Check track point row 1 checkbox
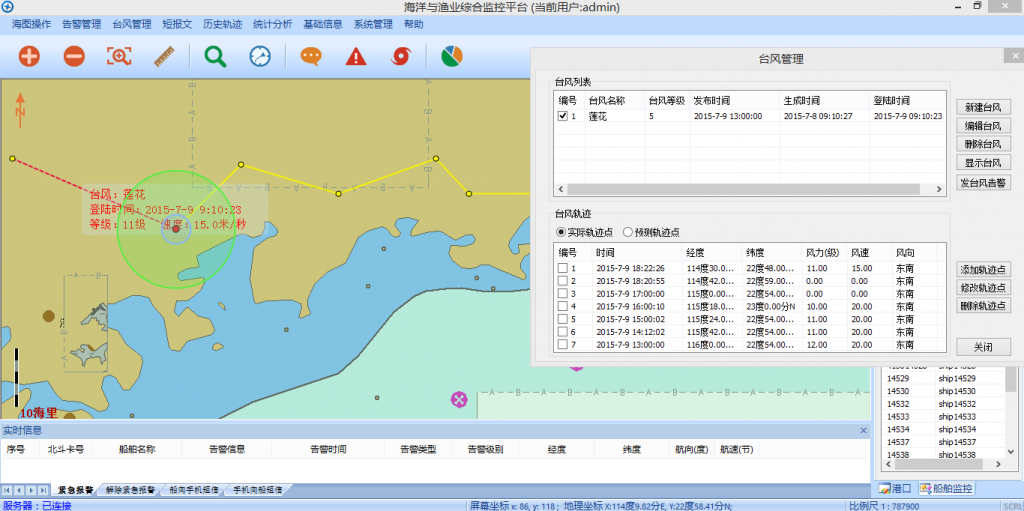This screenshot has height=511, width=1024. (562, 269)
